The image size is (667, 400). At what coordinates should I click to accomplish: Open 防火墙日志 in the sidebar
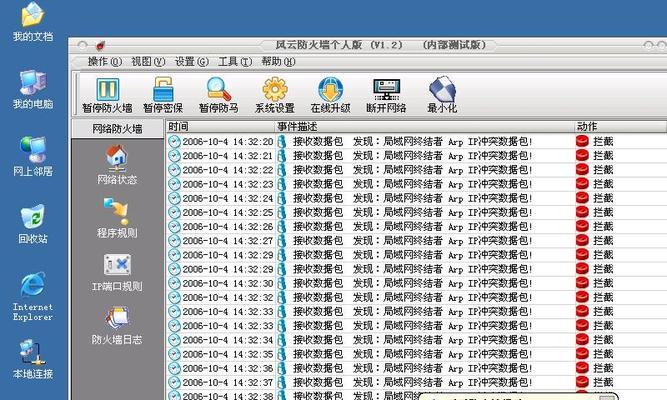(117, 326)
